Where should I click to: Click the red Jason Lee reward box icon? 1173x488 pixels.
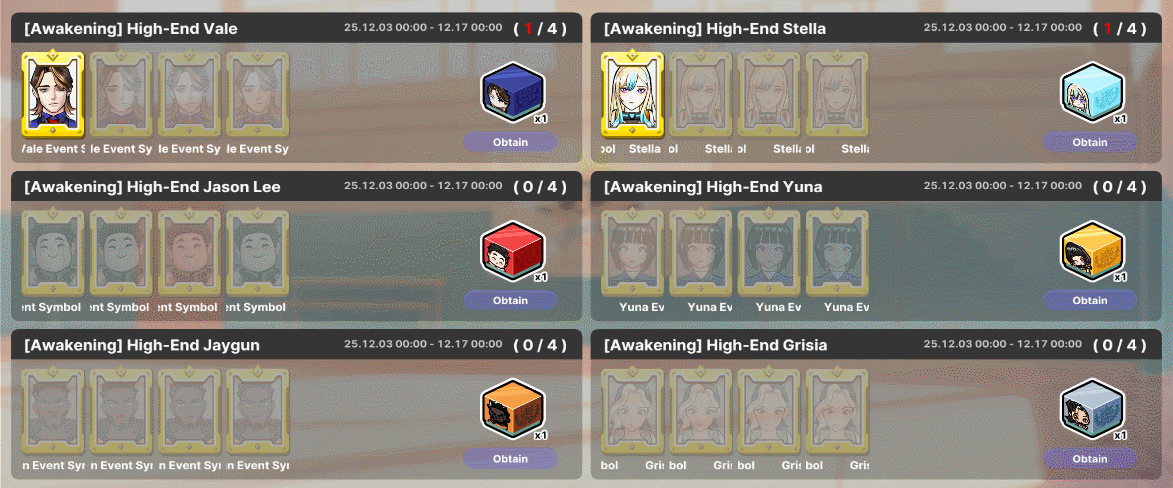click(513, 251)
